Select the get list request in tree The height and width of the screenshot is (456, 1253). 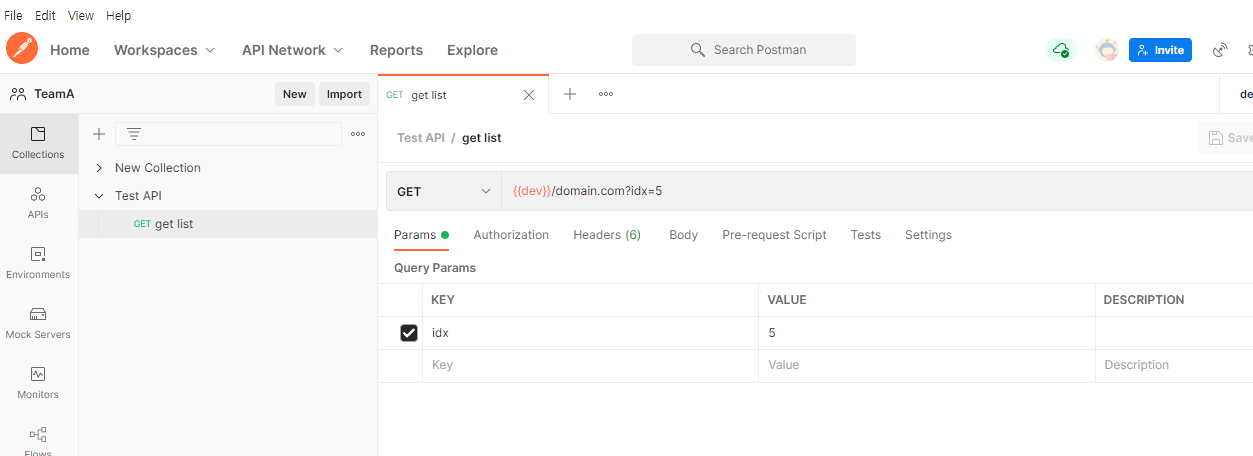[x=228, y=224]
